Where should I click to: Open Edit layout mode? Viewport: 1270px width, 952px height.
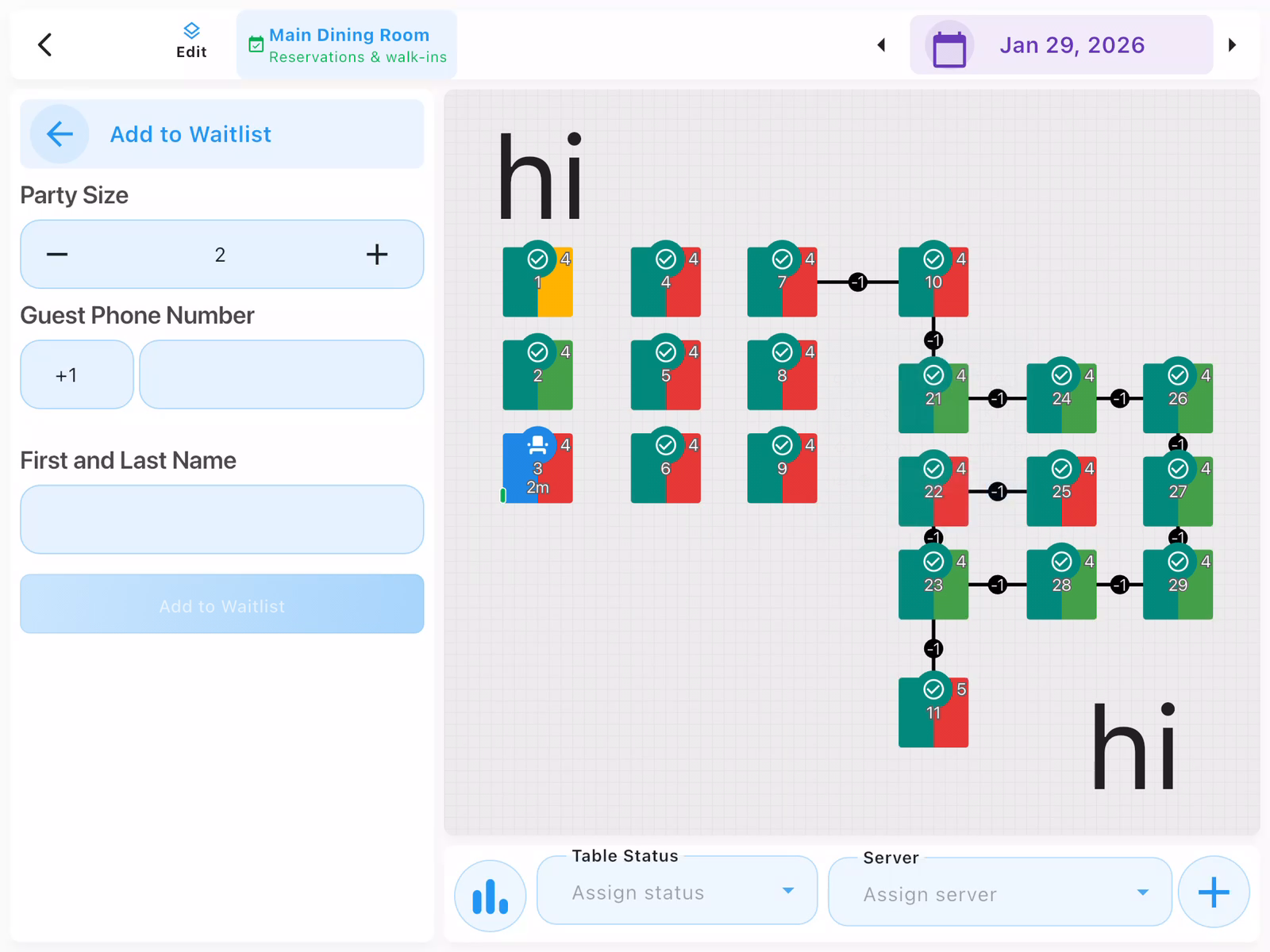(x=191, y=41)
